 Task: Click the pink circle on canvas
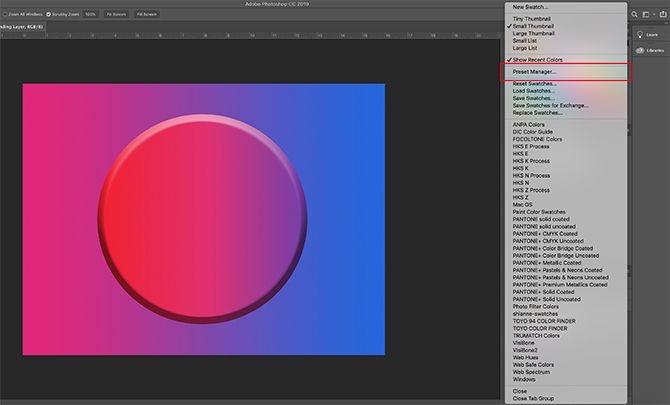coord(204,217)
